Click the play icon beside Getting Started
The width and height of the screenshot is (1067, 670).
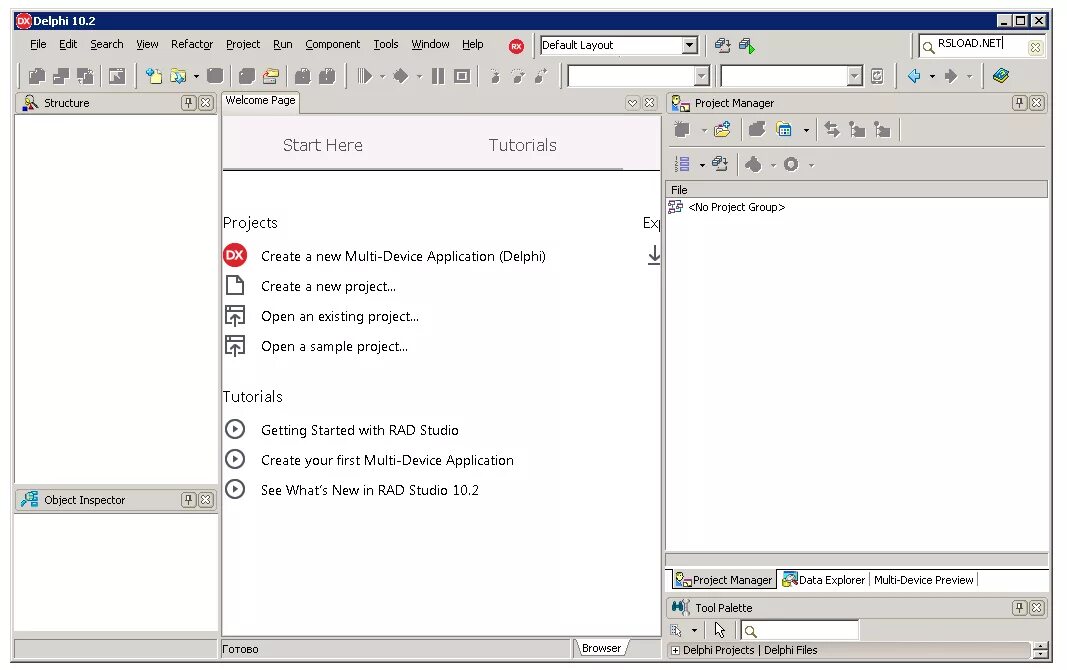[235, 429]
